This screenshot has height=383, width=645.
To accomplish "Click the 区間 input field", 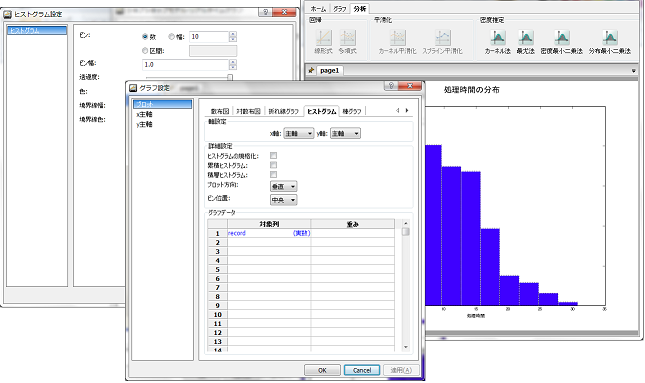I will 213,51.
